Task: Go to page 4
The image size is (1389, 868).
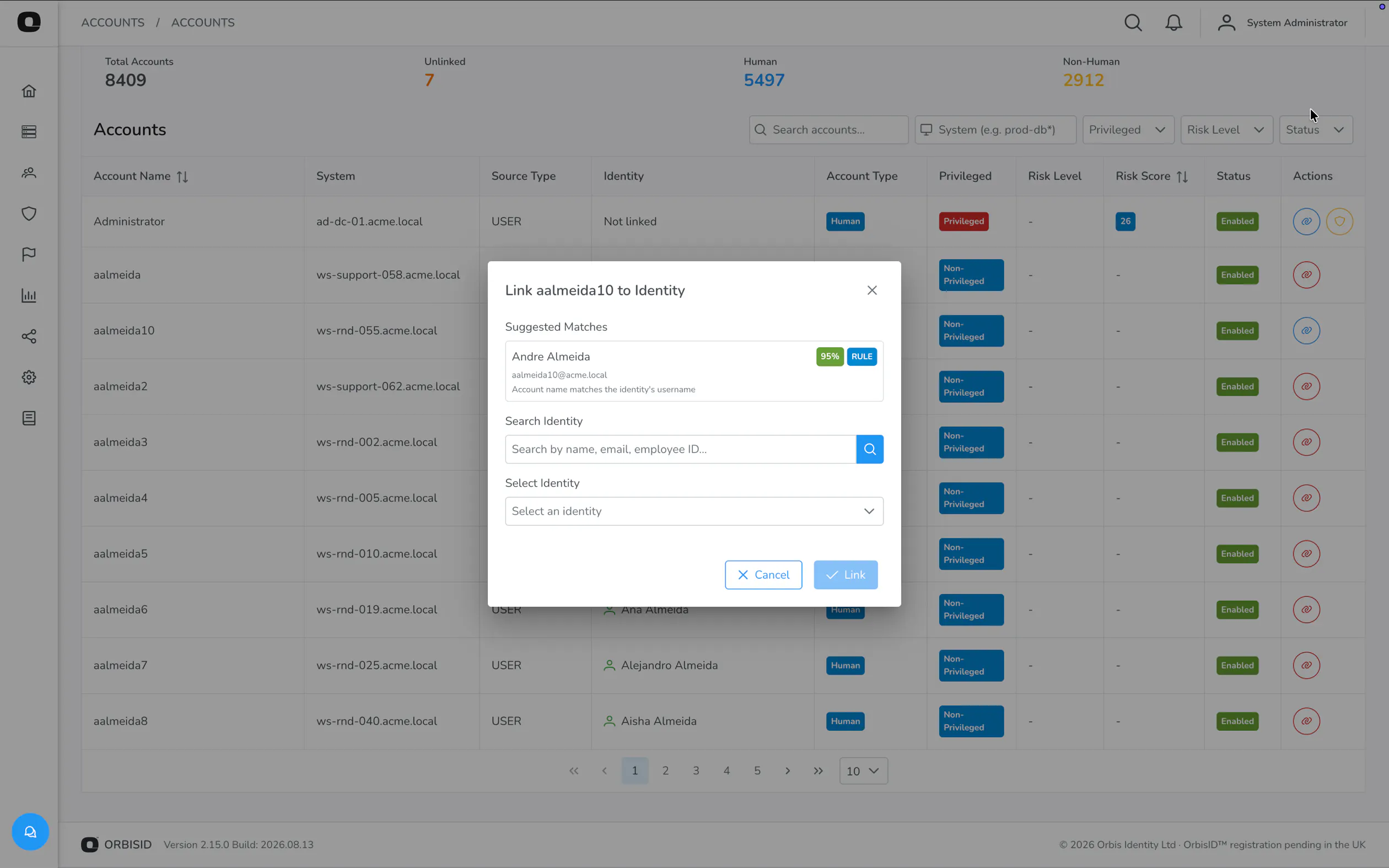Action: (726, 771)
